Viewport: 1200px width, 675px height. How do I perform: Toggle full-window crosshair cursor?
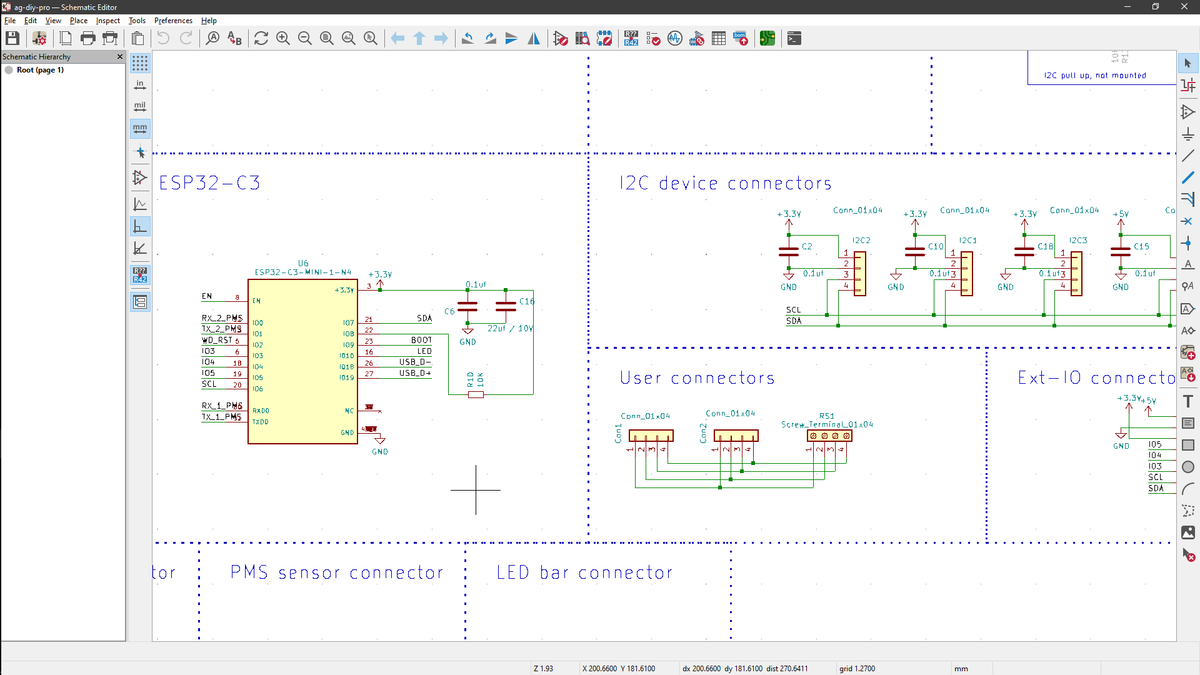click(140, 153)
